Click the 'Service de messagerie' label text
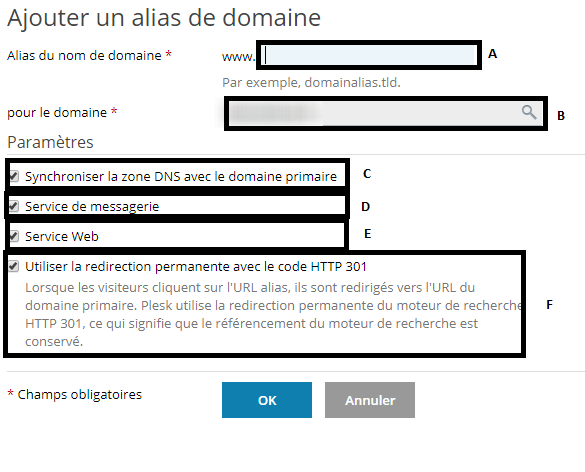585x472 pixels. 92,206
